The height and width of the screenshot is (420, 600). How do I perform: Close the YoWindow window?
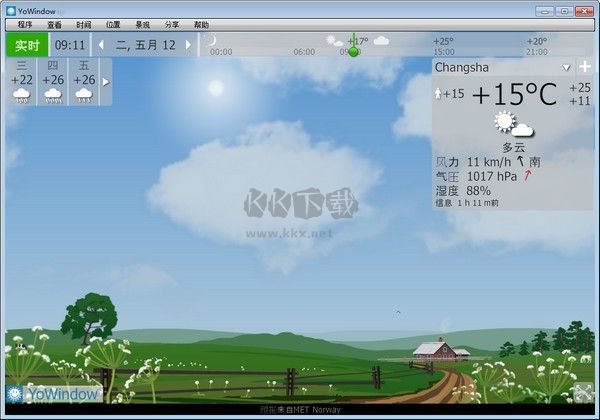click(585, 11)
